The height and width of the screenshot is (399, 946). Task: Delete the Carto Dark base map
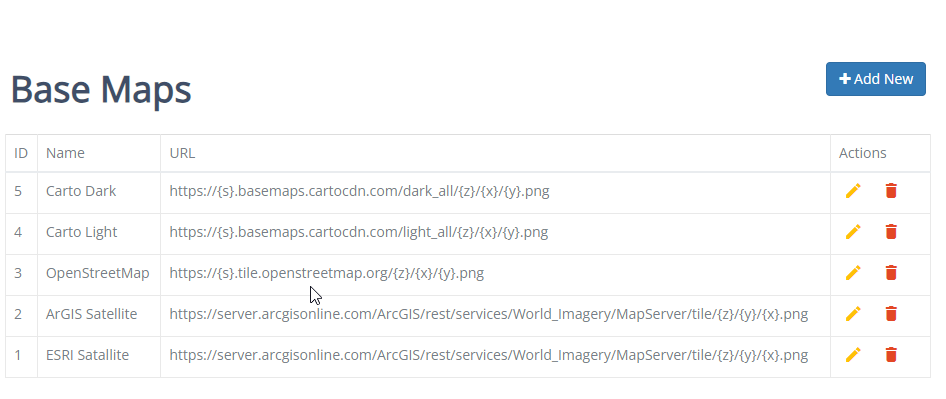[x=890, y=191]
